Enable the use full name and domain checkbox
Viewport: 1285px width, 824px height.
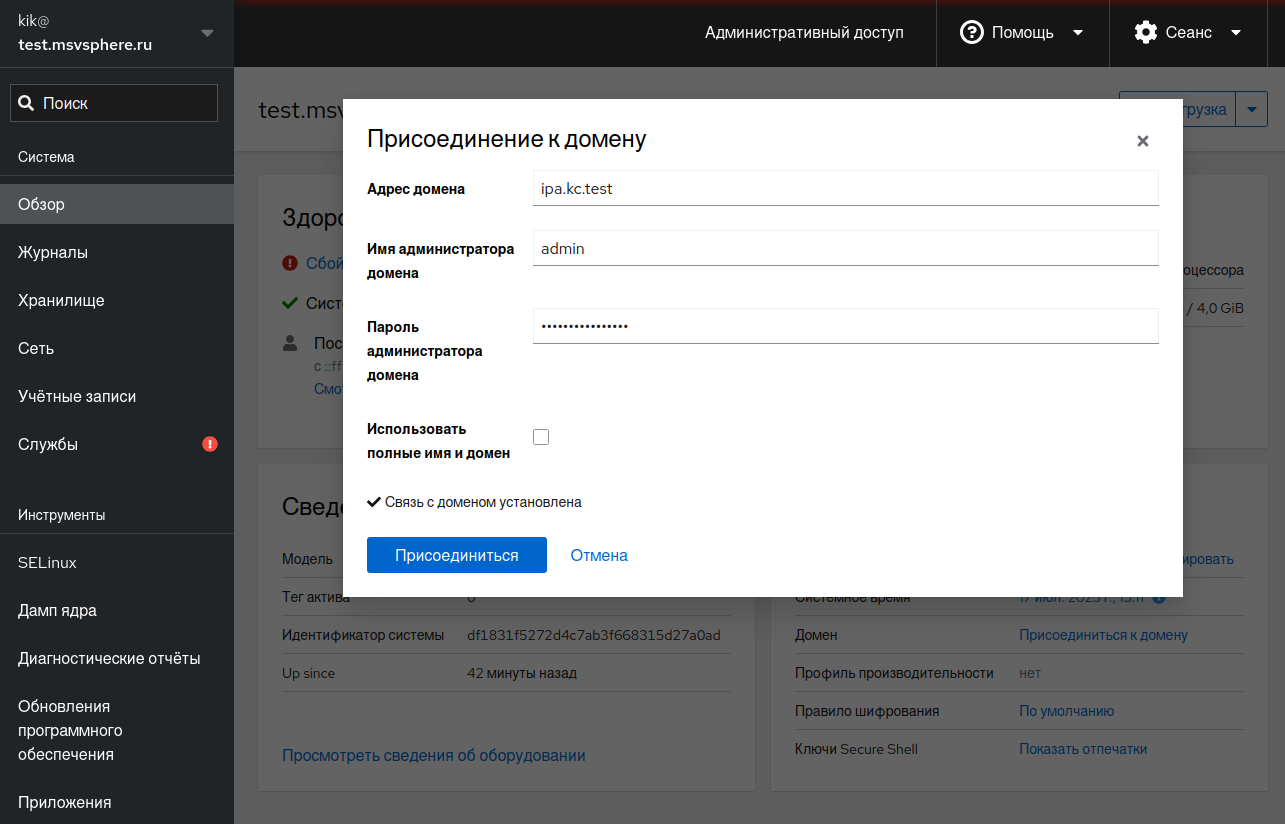(541, 437)
